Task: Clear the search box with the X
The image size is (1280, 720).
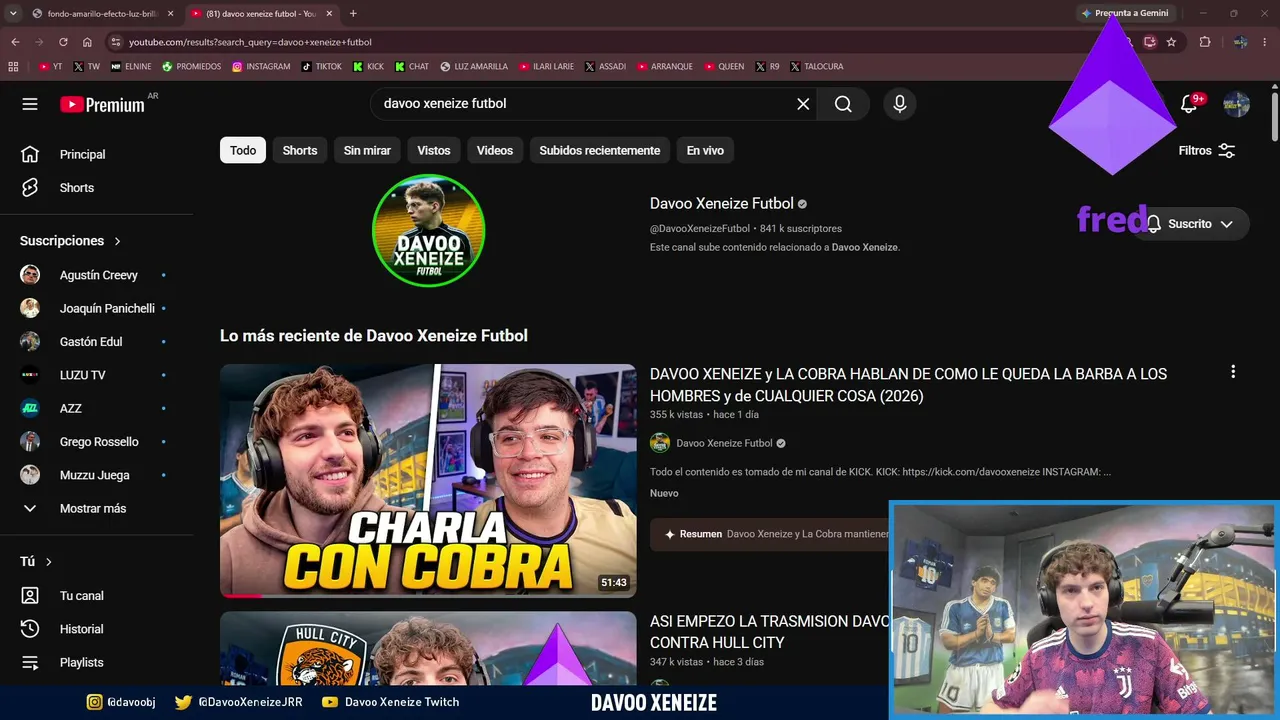Action: (x=803, y=104)
